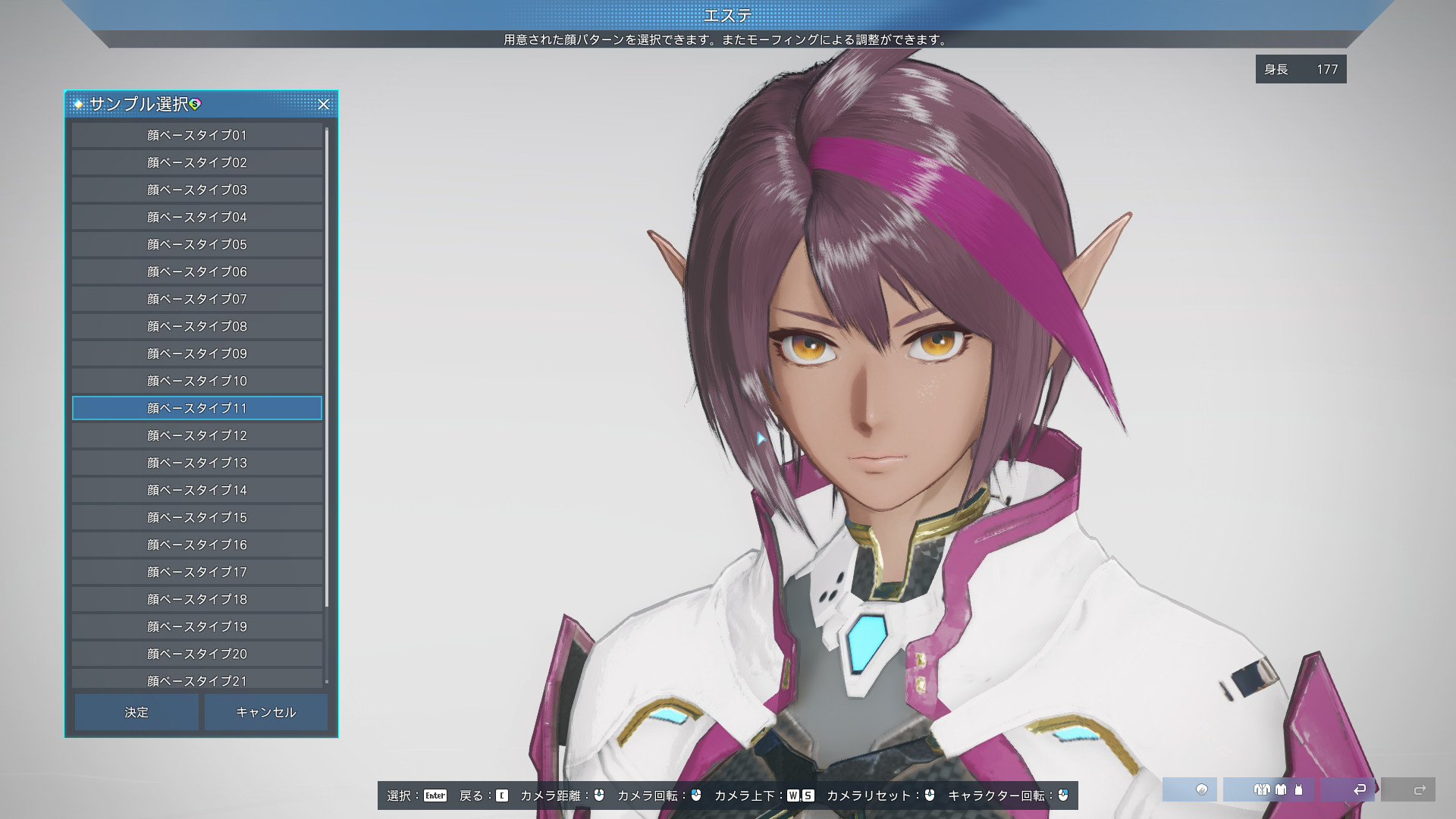Select the 顔ベースタイプ17 option
1456x819 pixels.
point(197,572)
